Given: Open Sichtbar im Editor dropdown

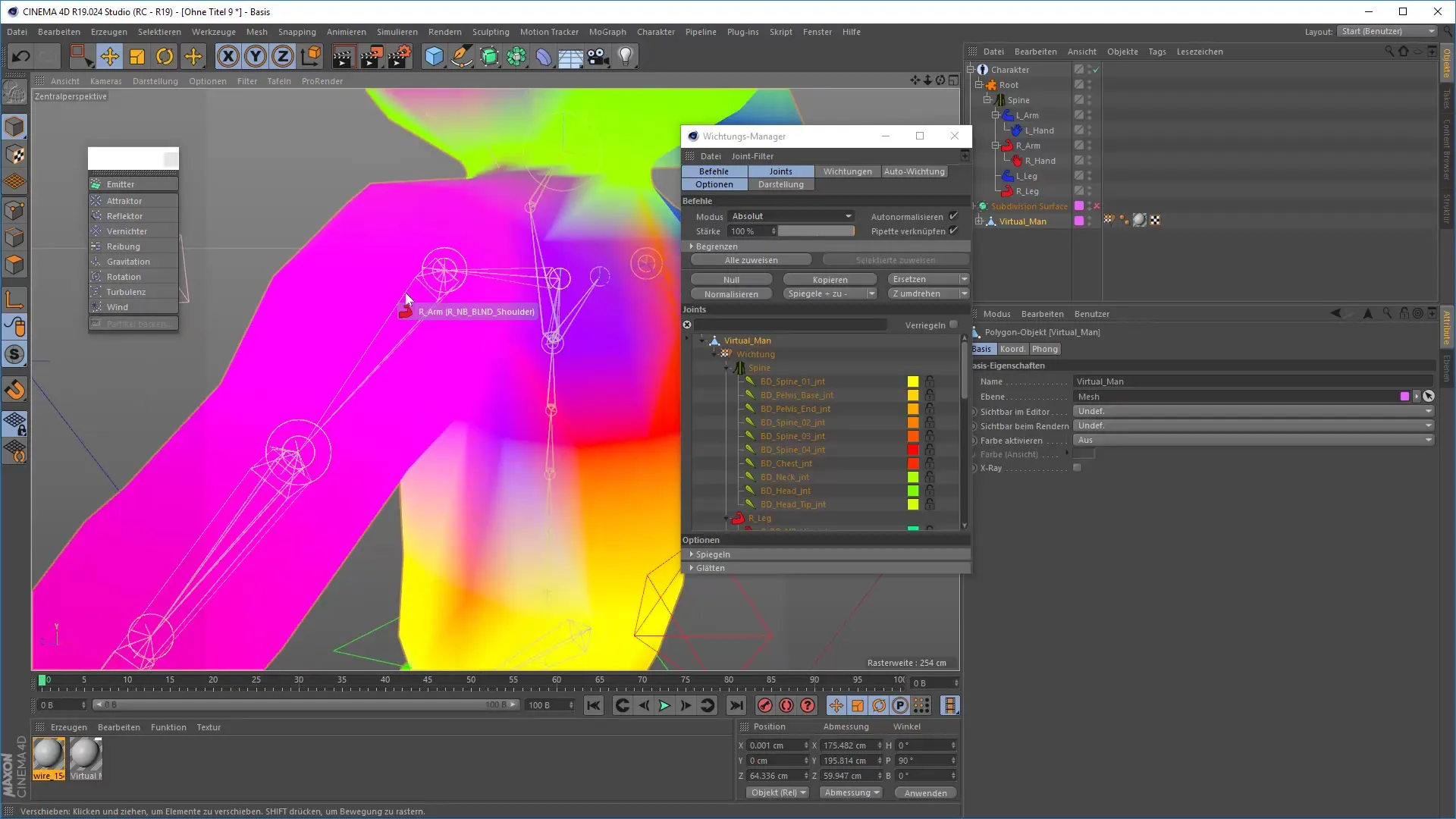Looking at the screenshot, I should pyautogui.click(x=1253, y=411).
